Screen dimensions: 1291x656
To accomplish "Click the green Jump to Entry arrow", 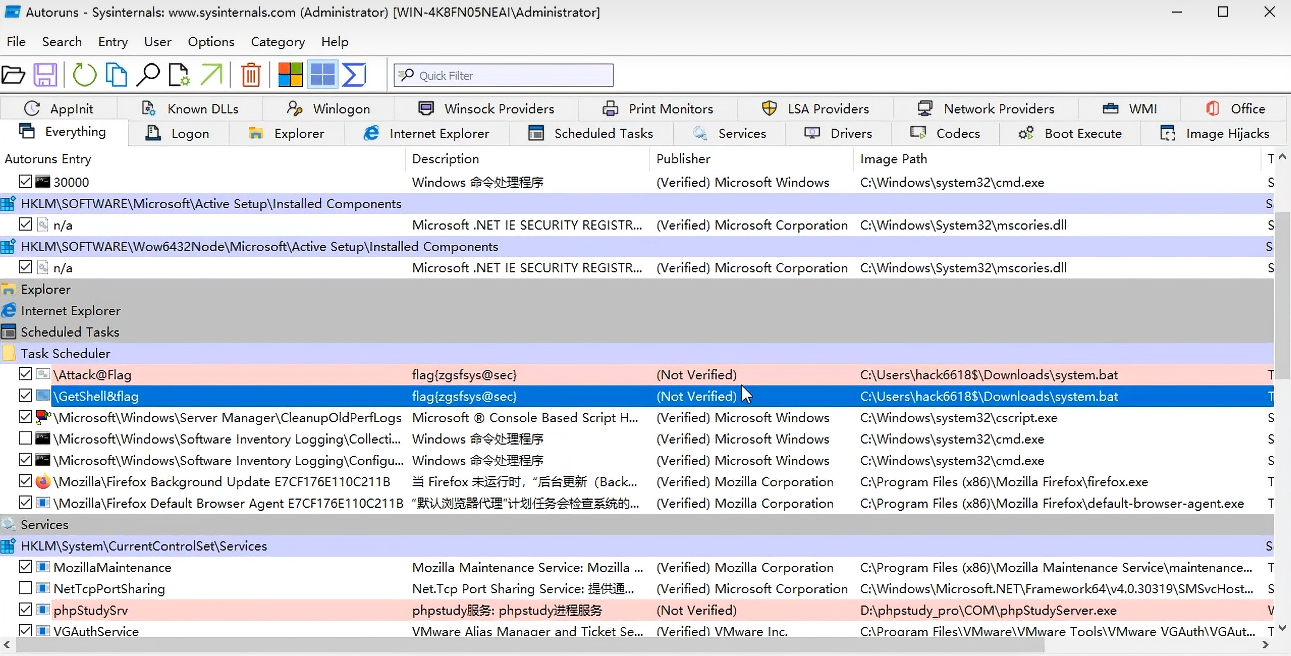I will (x=211, y=75).
